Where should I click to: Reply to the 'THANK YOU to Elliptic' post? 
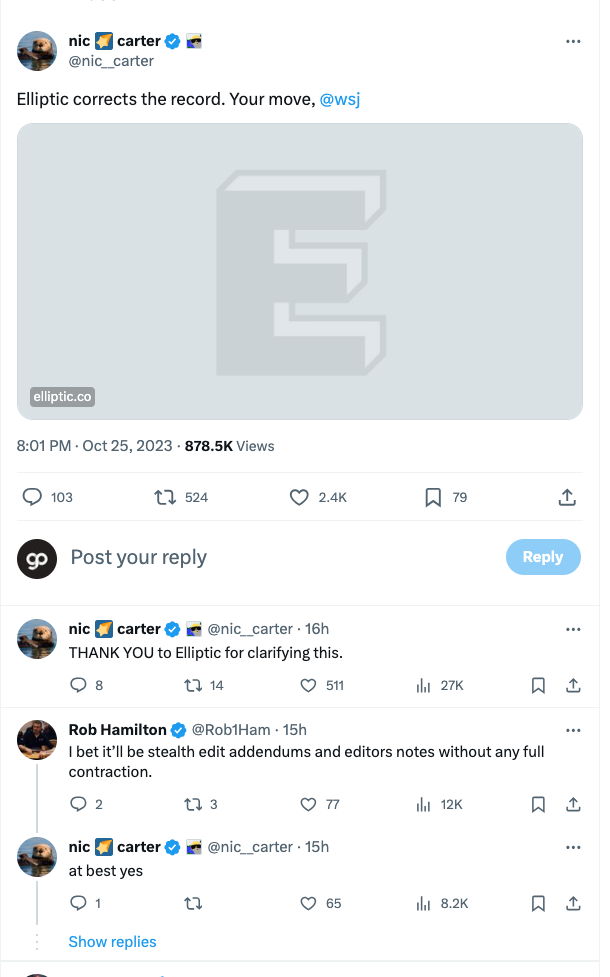(79, 685)
